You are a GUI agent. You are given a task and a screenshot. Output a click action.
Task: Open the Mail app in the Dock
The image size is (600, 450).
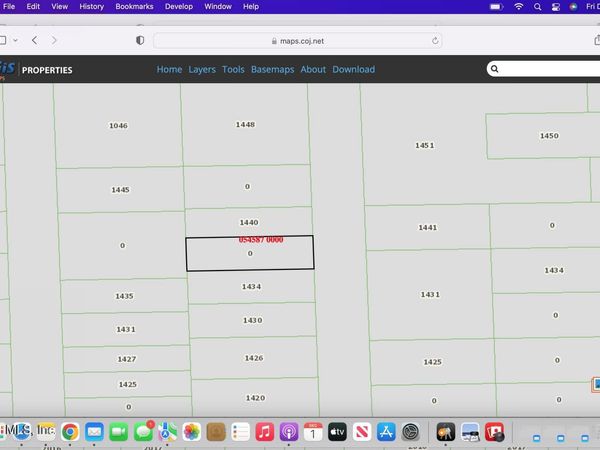click(95, 432)
